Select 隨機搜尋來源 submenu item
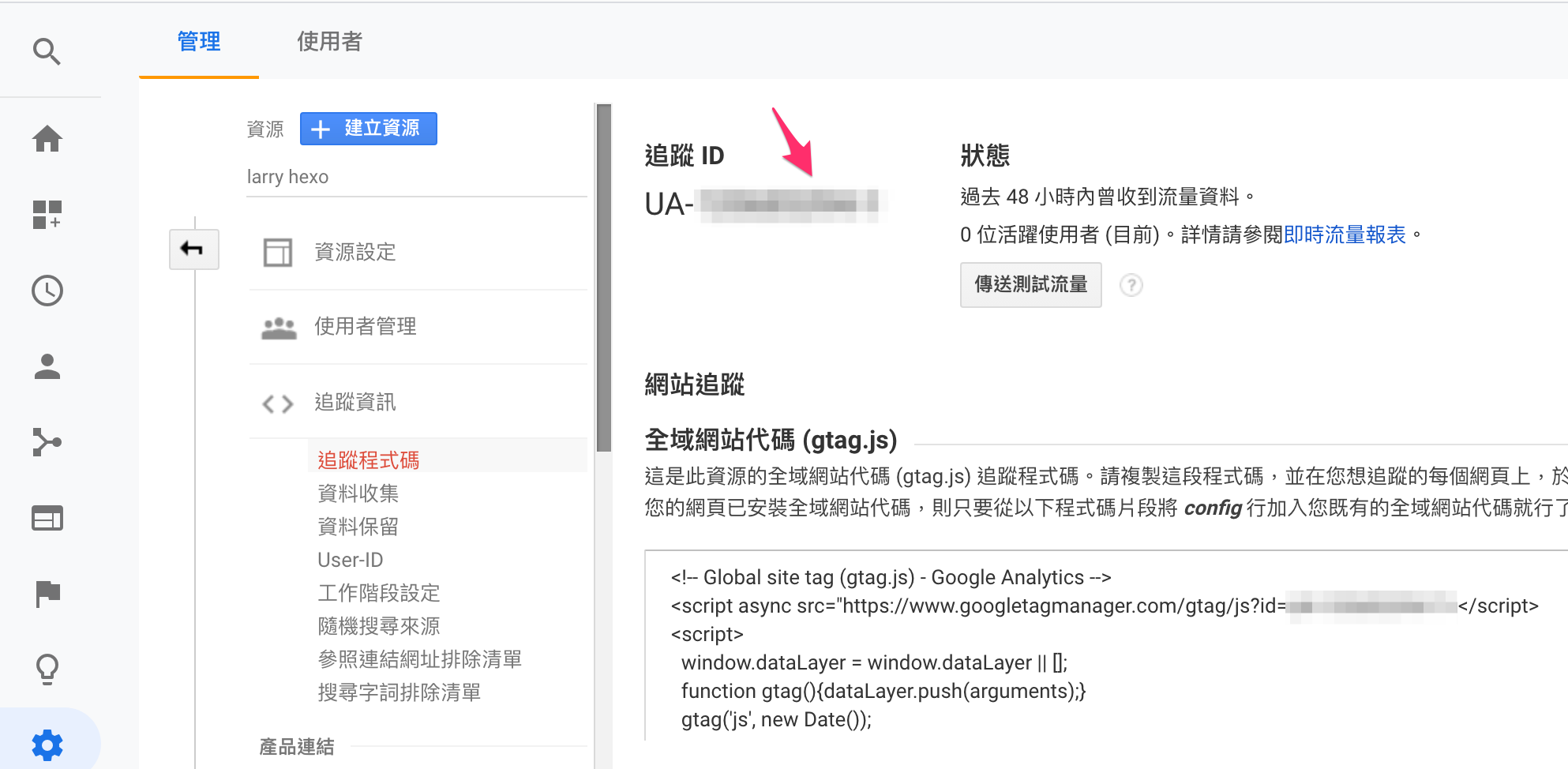 (378, 626)
